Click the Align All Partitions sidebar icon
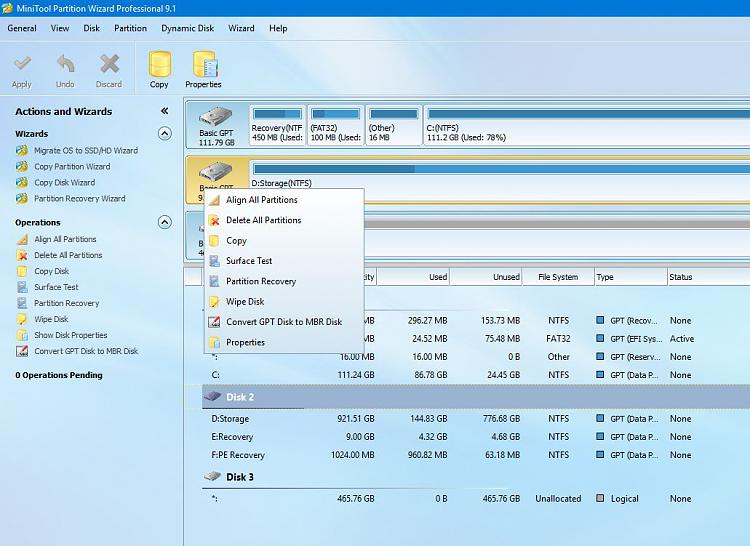This screenshot has width=750, height=546. (x=22, y=239)
